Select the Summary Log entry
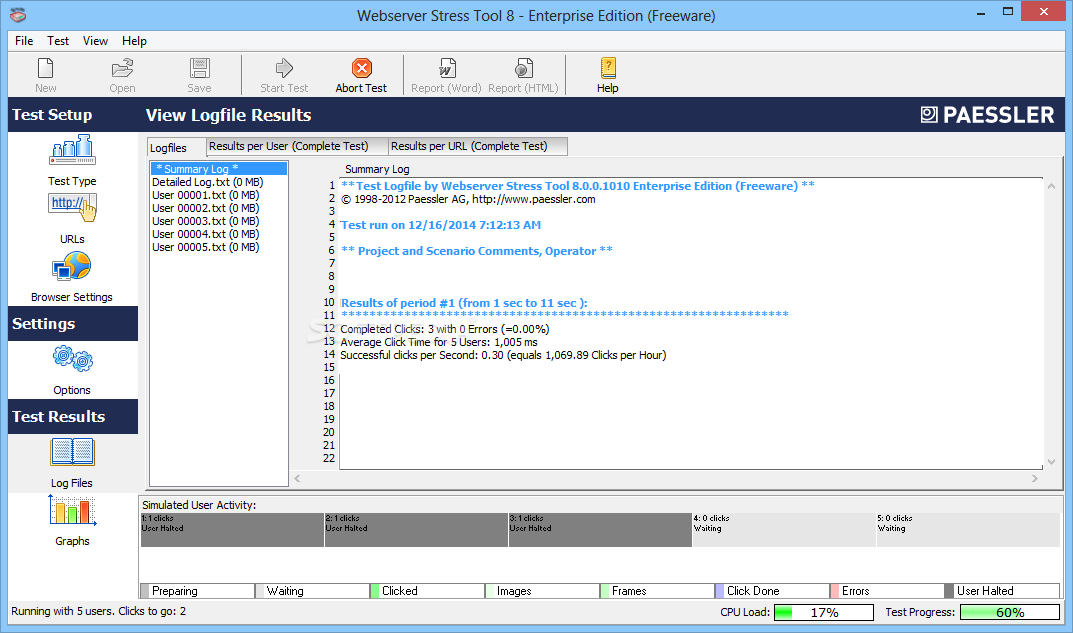1073x633 pixels. 219,169
